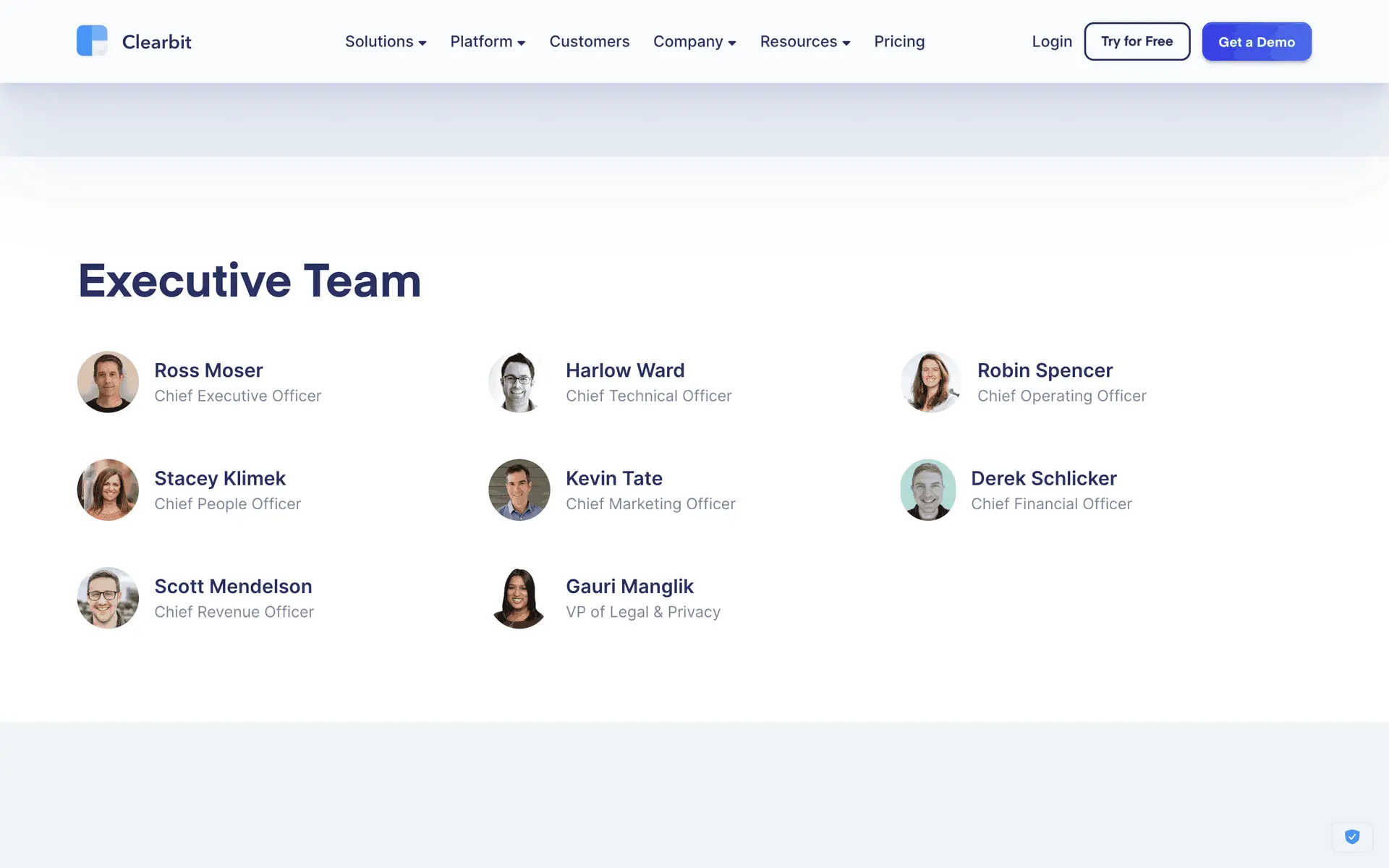The height and width of the screenshot is (868, 1389).
Task: Open the Pricing page
Action: click(x=899, y=42)
